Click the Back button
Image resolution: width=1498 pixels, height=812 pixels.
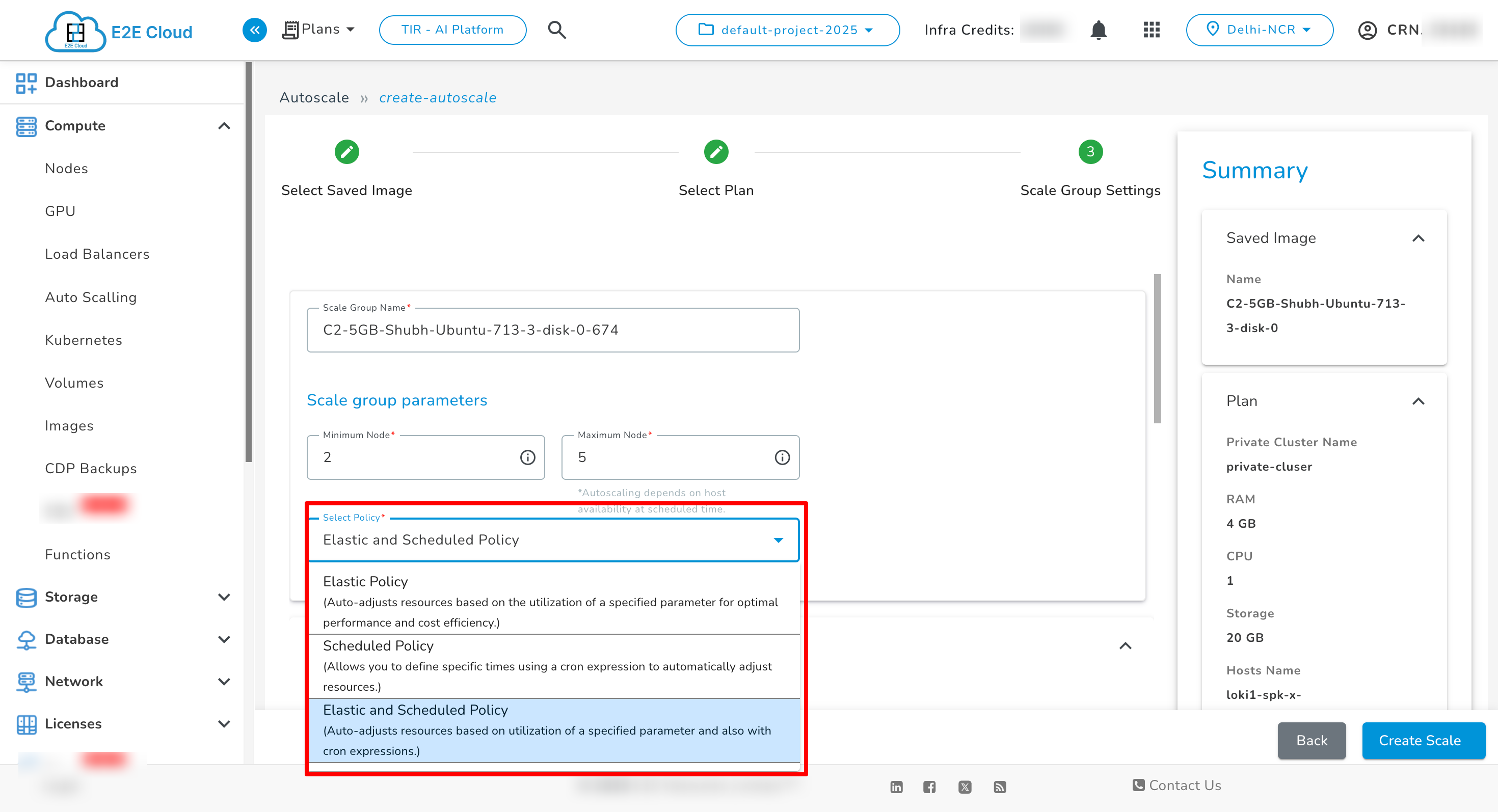tap(1312, 741)
